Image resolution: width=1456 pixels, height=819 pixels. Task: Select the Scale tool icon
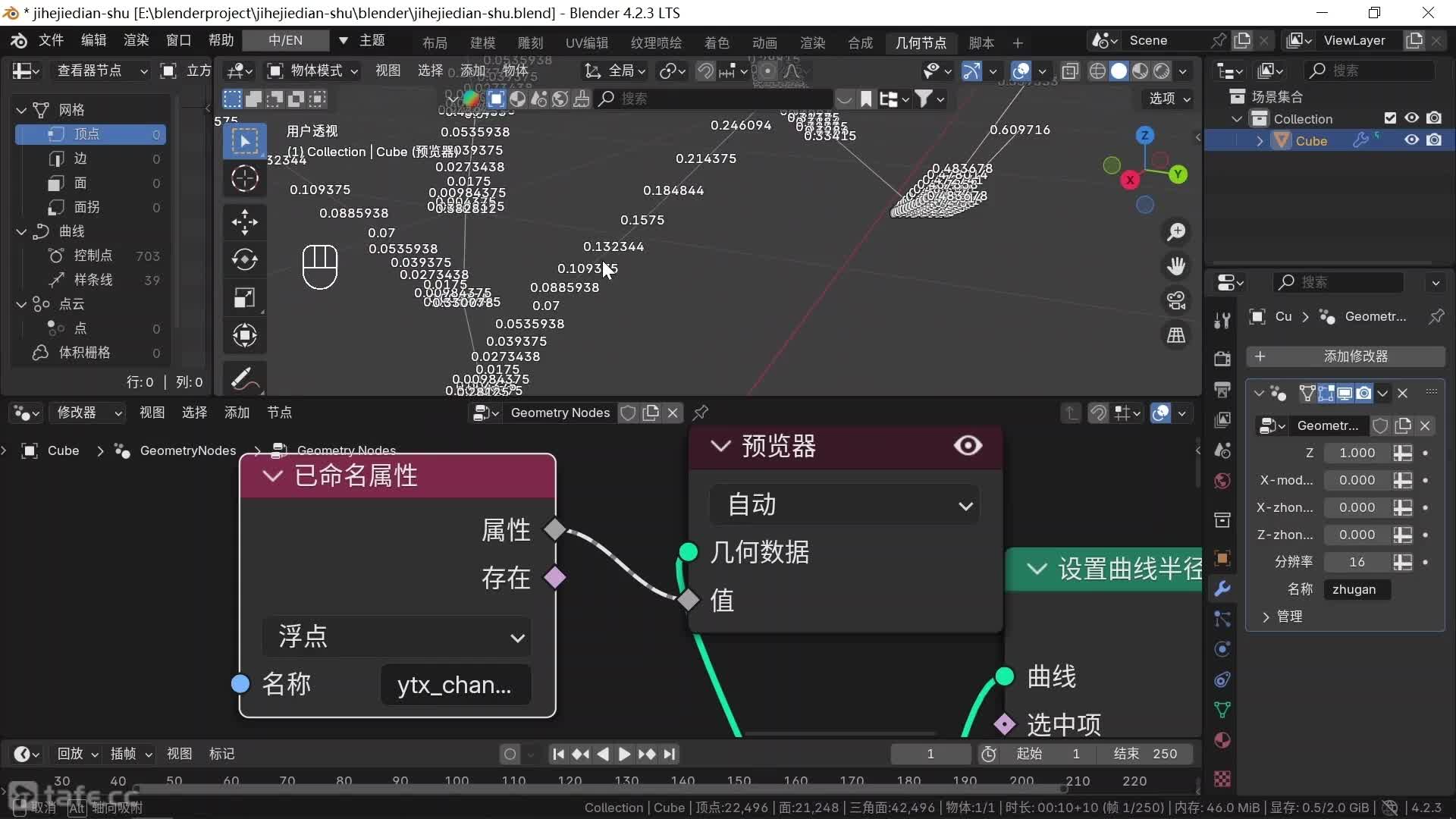(x=244, y=297)
